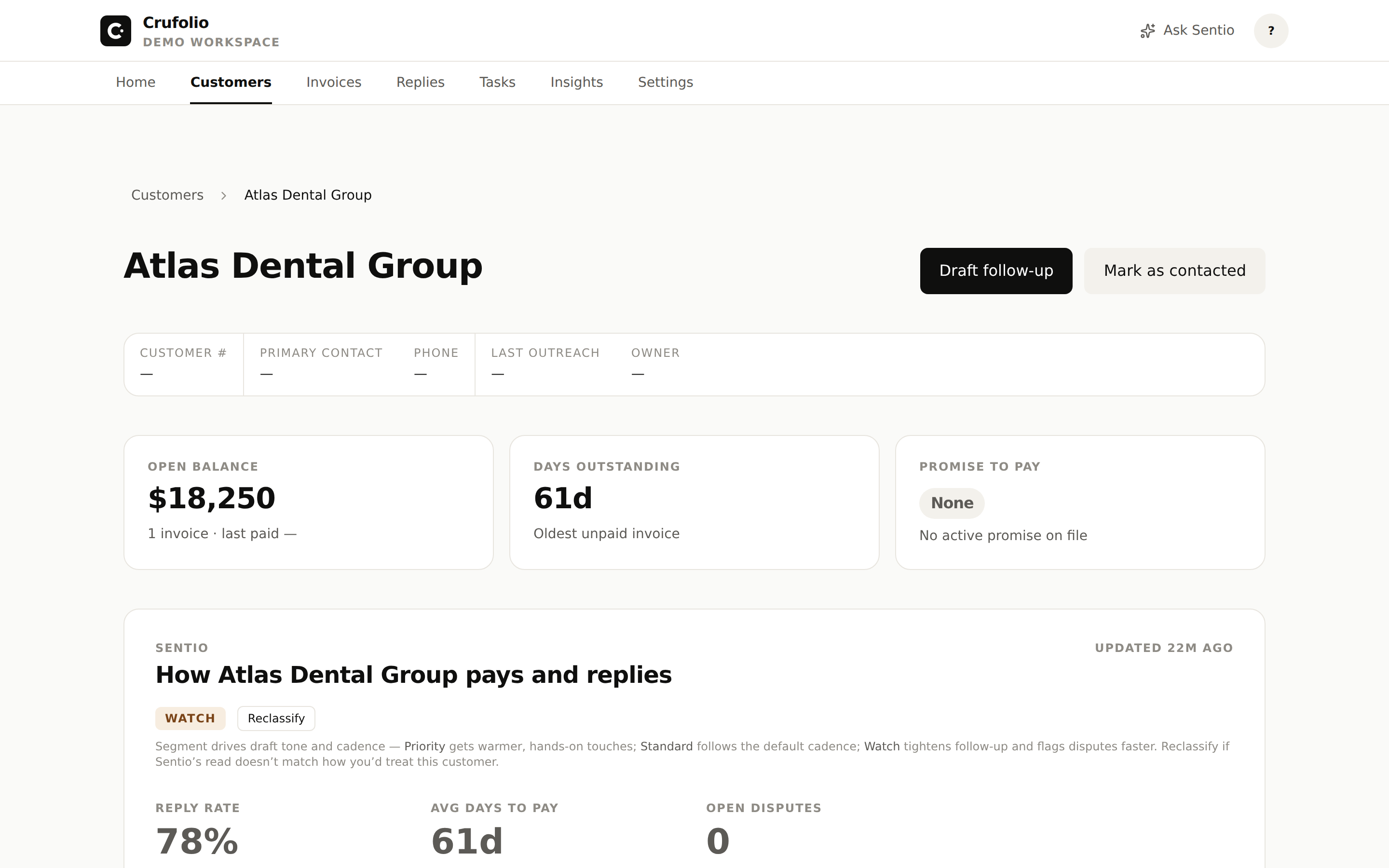
Task: Click the PHONE field label
Action: (x=436, y=353)
